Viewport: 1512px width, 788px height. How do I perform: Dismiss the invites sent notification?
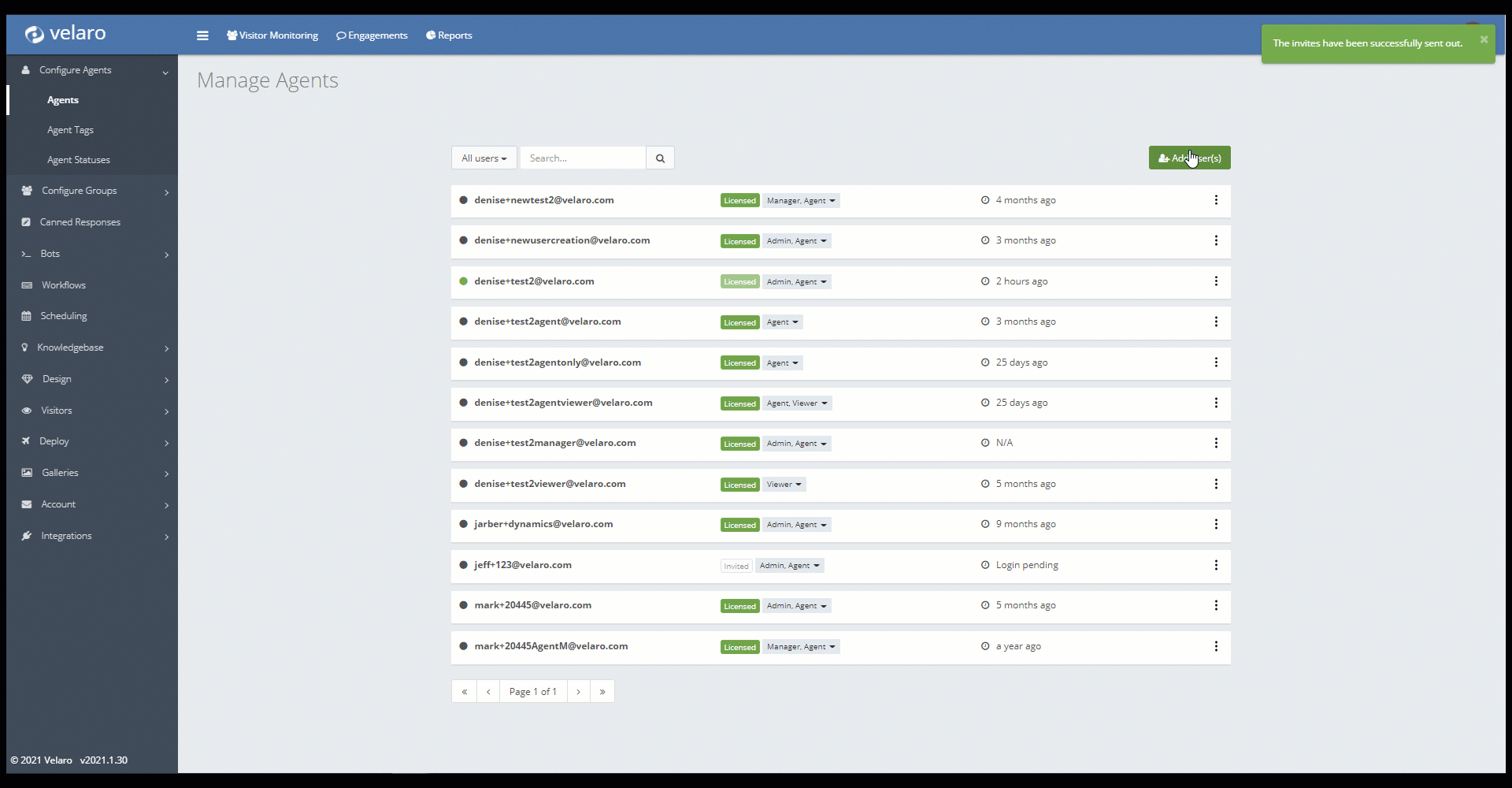click(1484, 39)
